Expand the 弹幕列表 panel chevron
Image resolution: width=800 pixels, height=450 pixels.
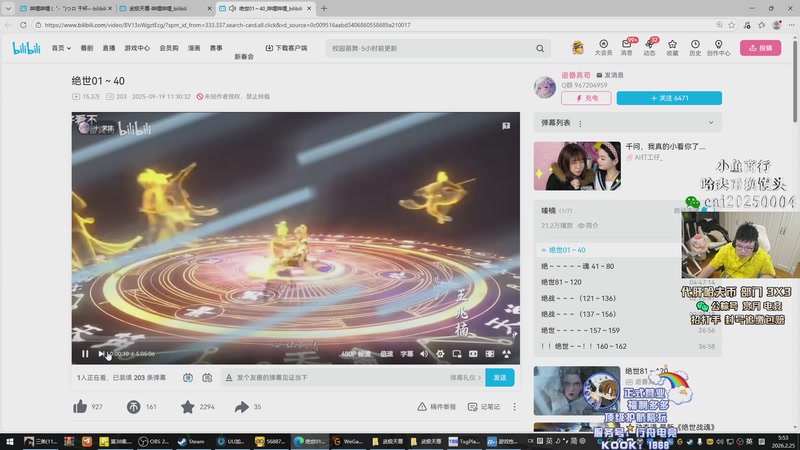[711, 123]
